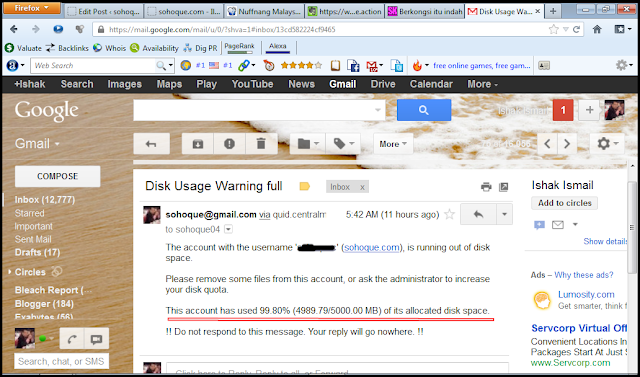640x377 pixels.
Task: Open the reply options dropdown arrow
Action: [x=504, y=214]
